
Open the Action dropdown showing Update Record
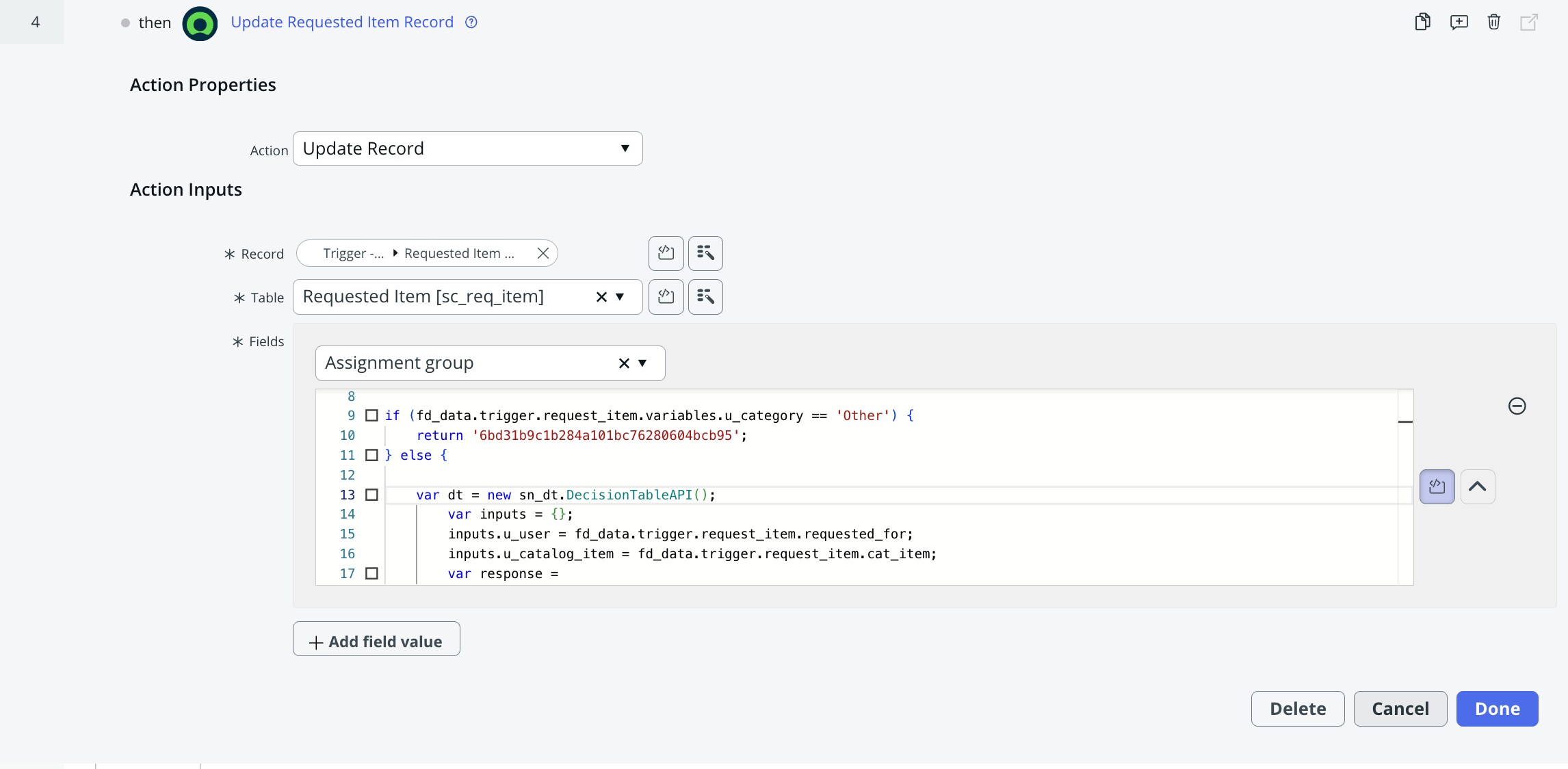click(x=468, y=148)
